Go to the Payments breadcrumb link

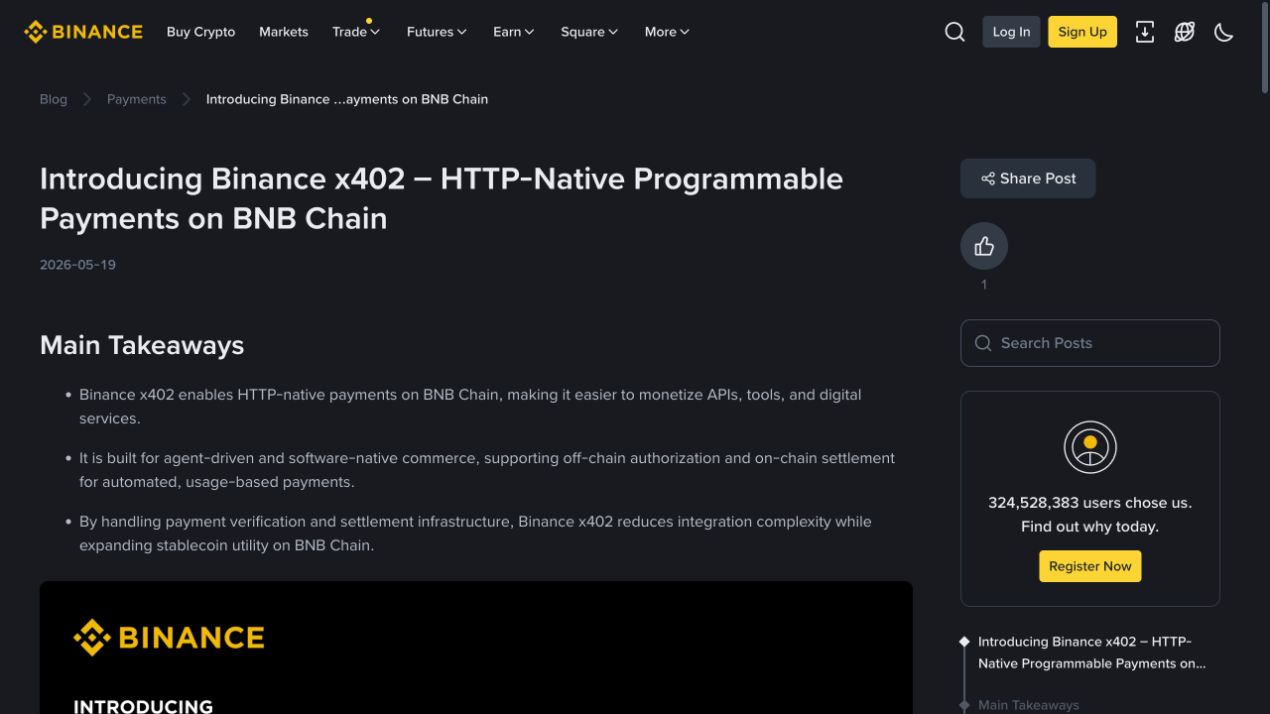137,99
